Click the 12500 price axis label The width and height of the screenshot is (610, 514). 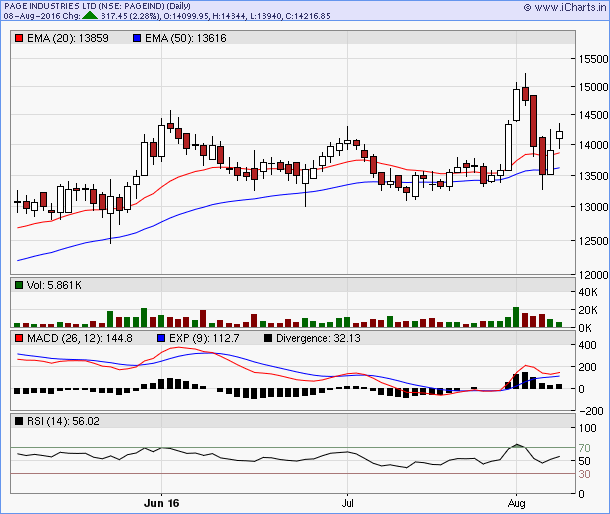(593, 241)
